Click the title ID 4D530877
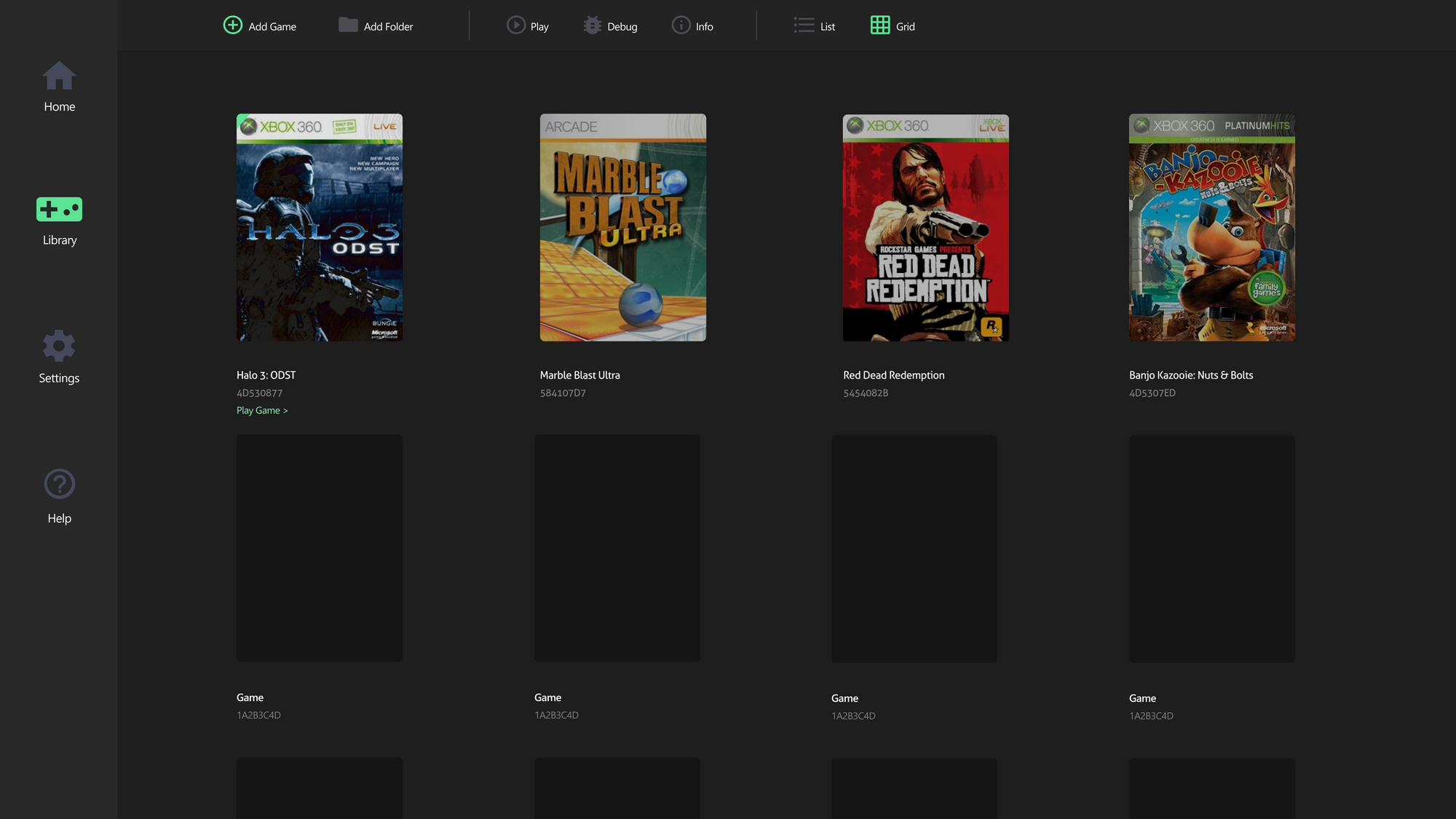 [x=259, y=393]
